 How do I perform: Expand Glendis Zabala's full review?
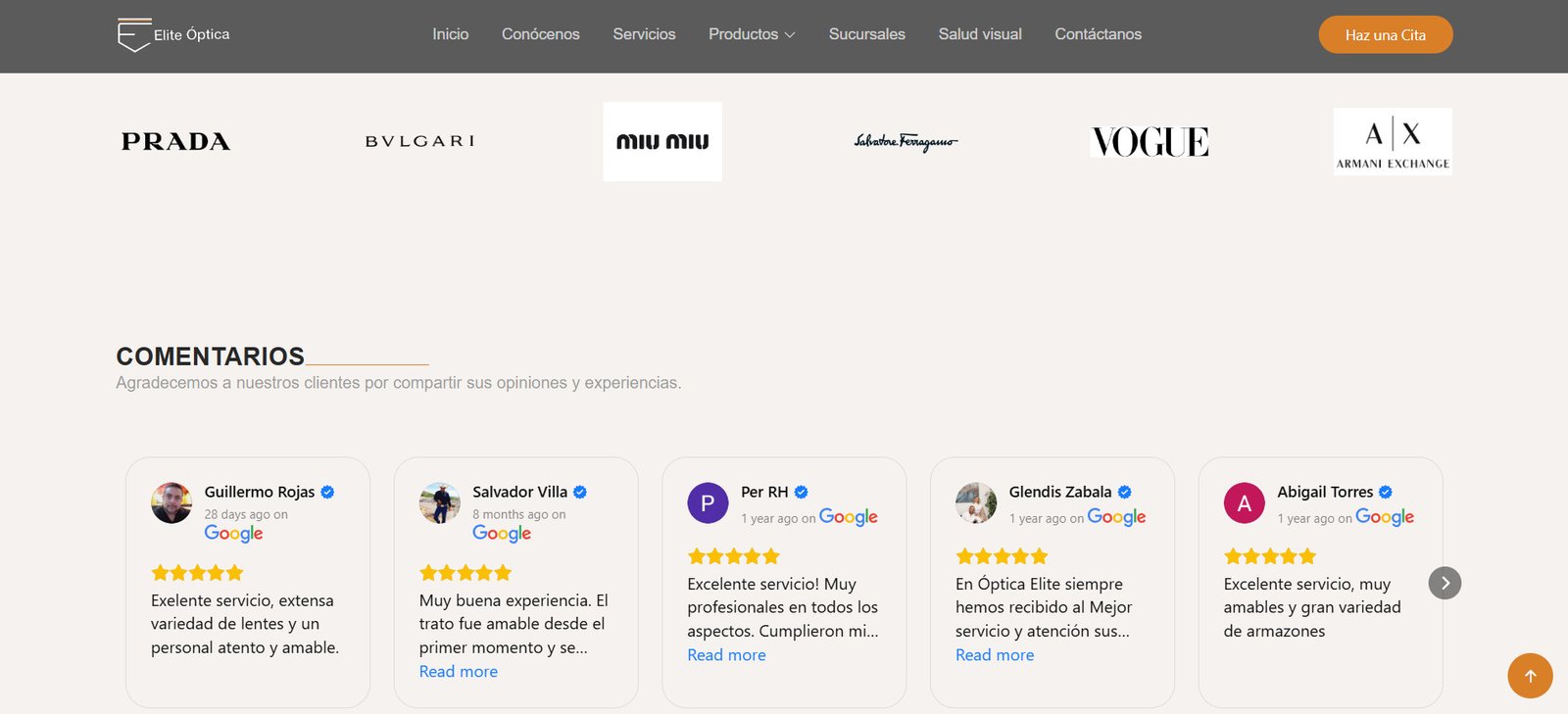coord(995,655)
